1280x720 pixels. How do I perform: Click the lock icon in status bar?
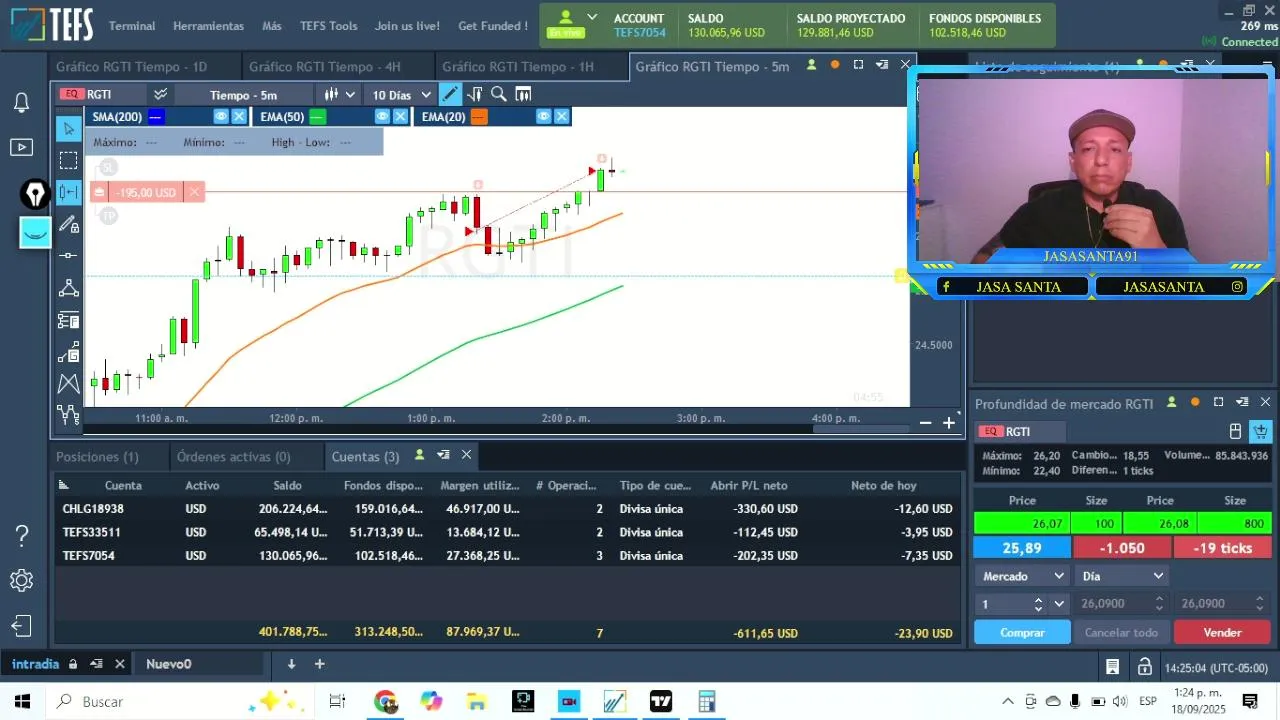[1144, 667]
